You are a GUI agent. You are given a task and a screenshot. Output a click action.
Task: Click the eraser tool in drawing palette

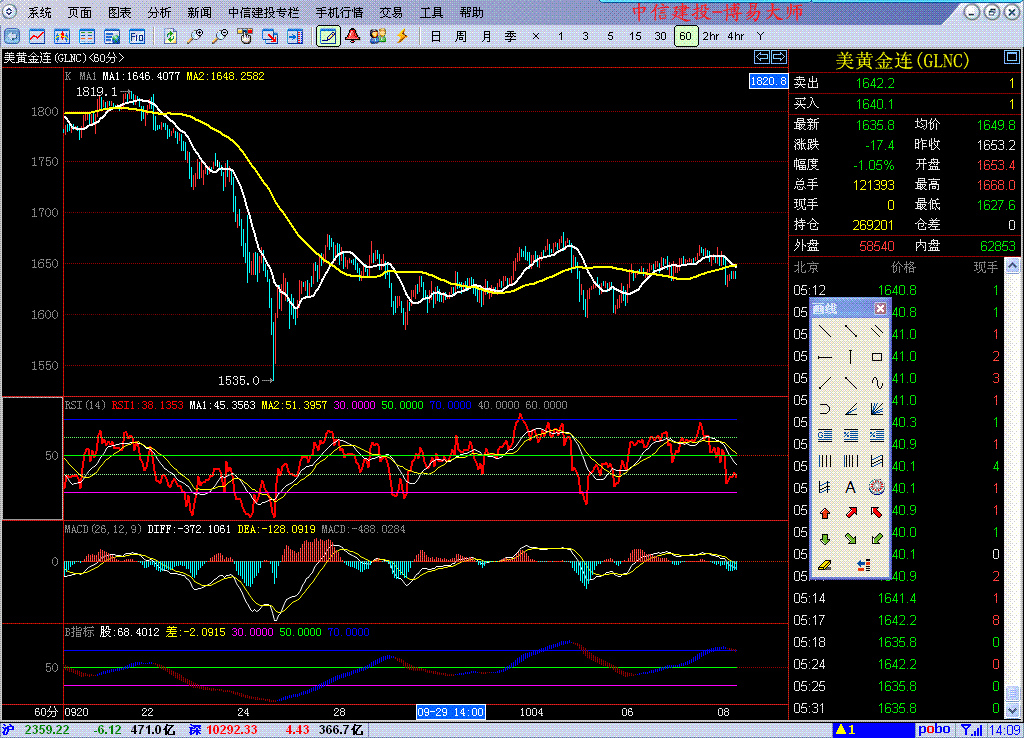825,565
